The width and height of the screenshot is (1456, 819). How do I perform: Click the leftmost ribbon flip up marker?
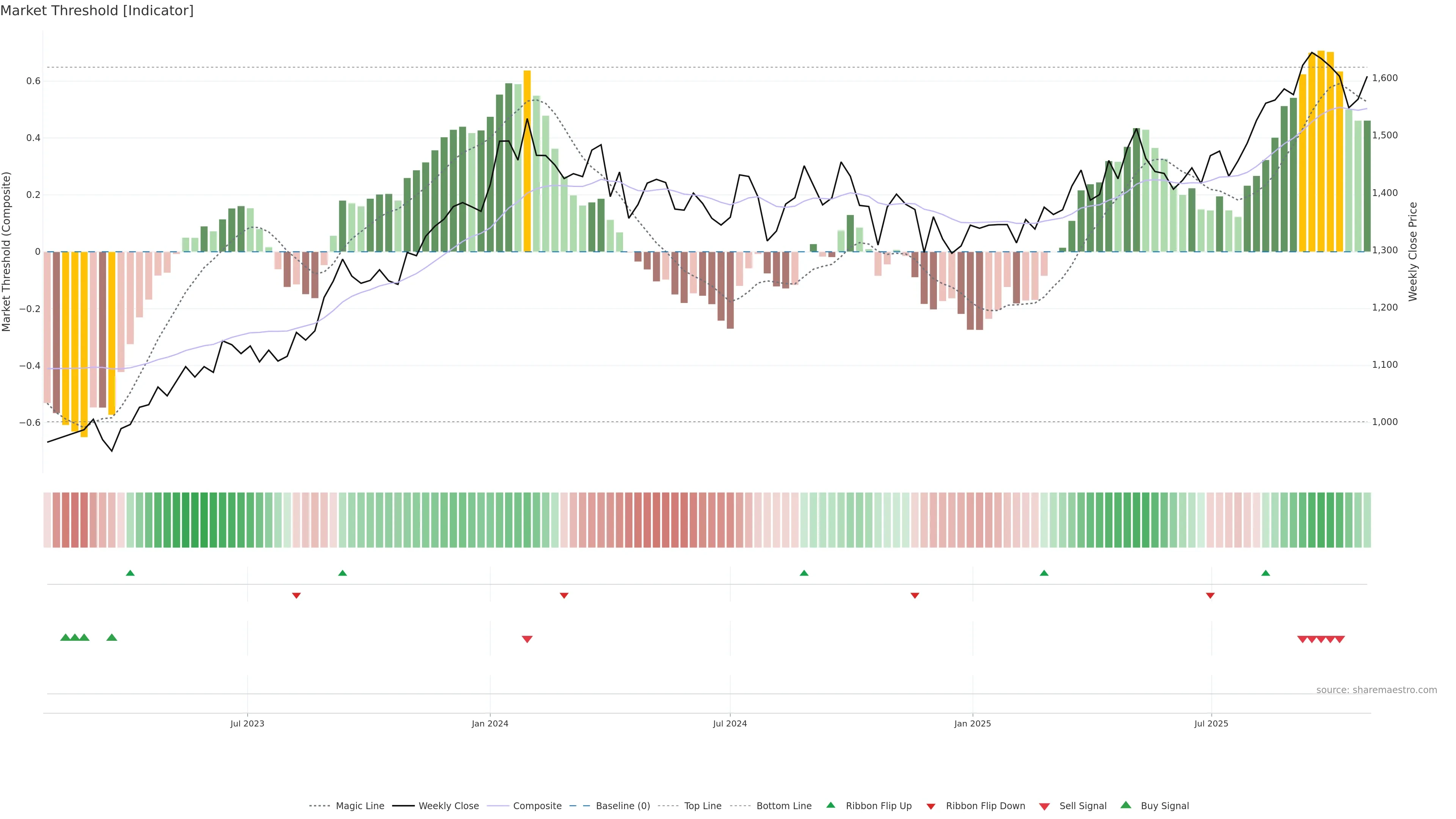point(130,573)
